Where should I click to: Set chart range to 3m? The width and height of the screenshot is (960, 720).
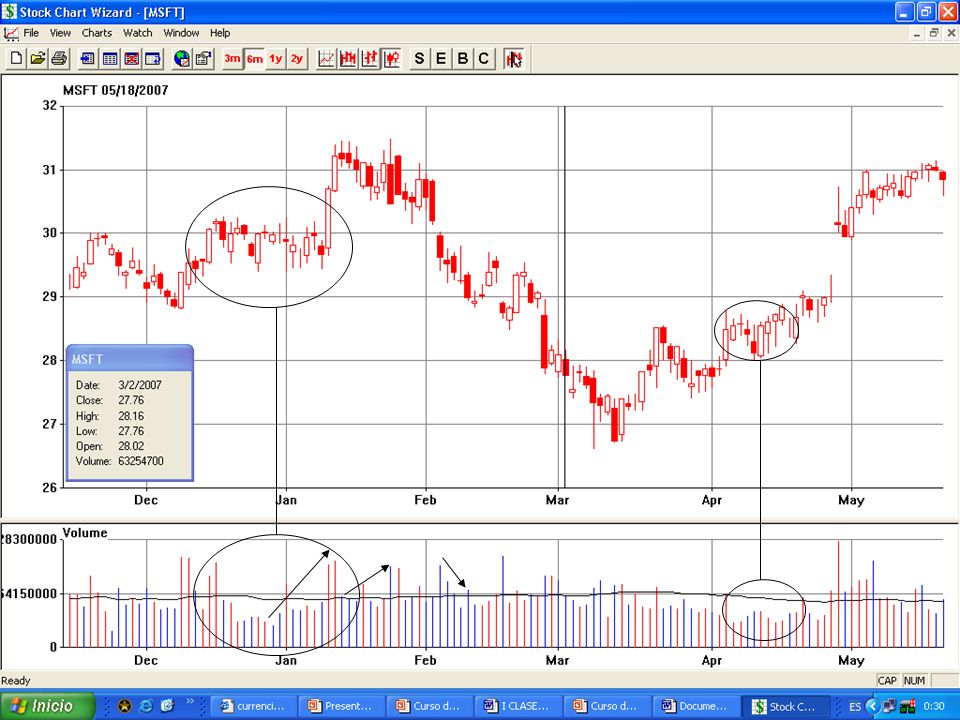pos(232,59)
